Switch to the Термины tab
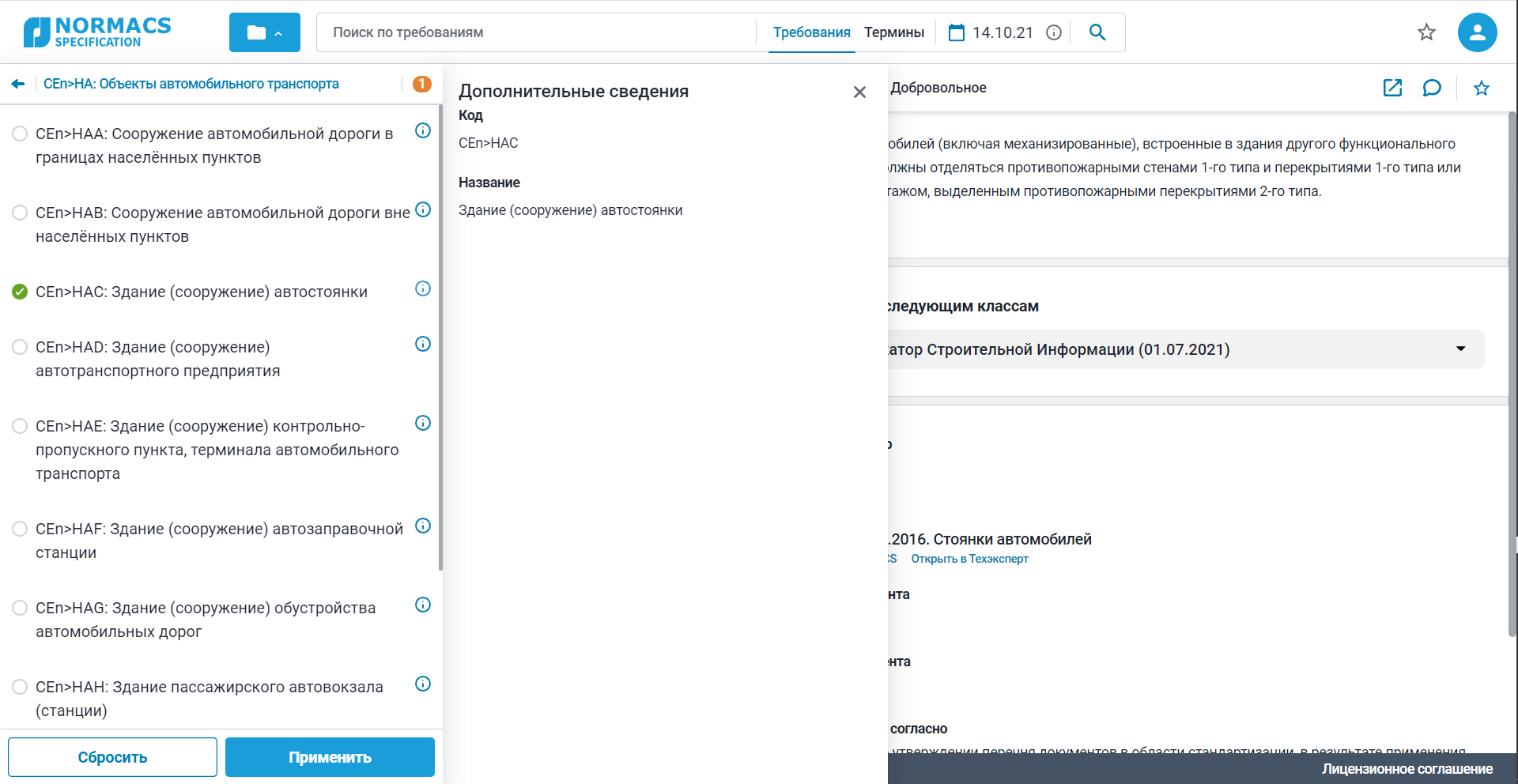 pos(893,32)
